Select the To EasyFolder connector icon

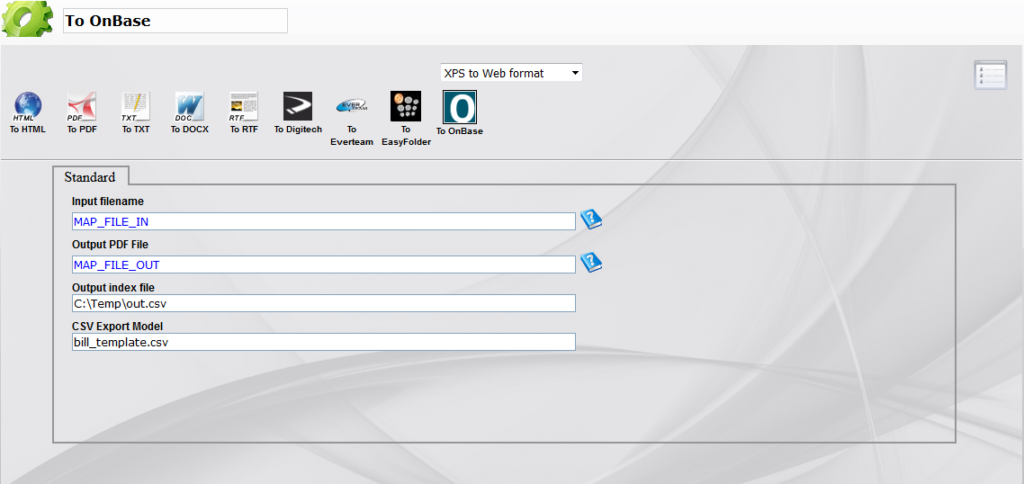(405, 106)
